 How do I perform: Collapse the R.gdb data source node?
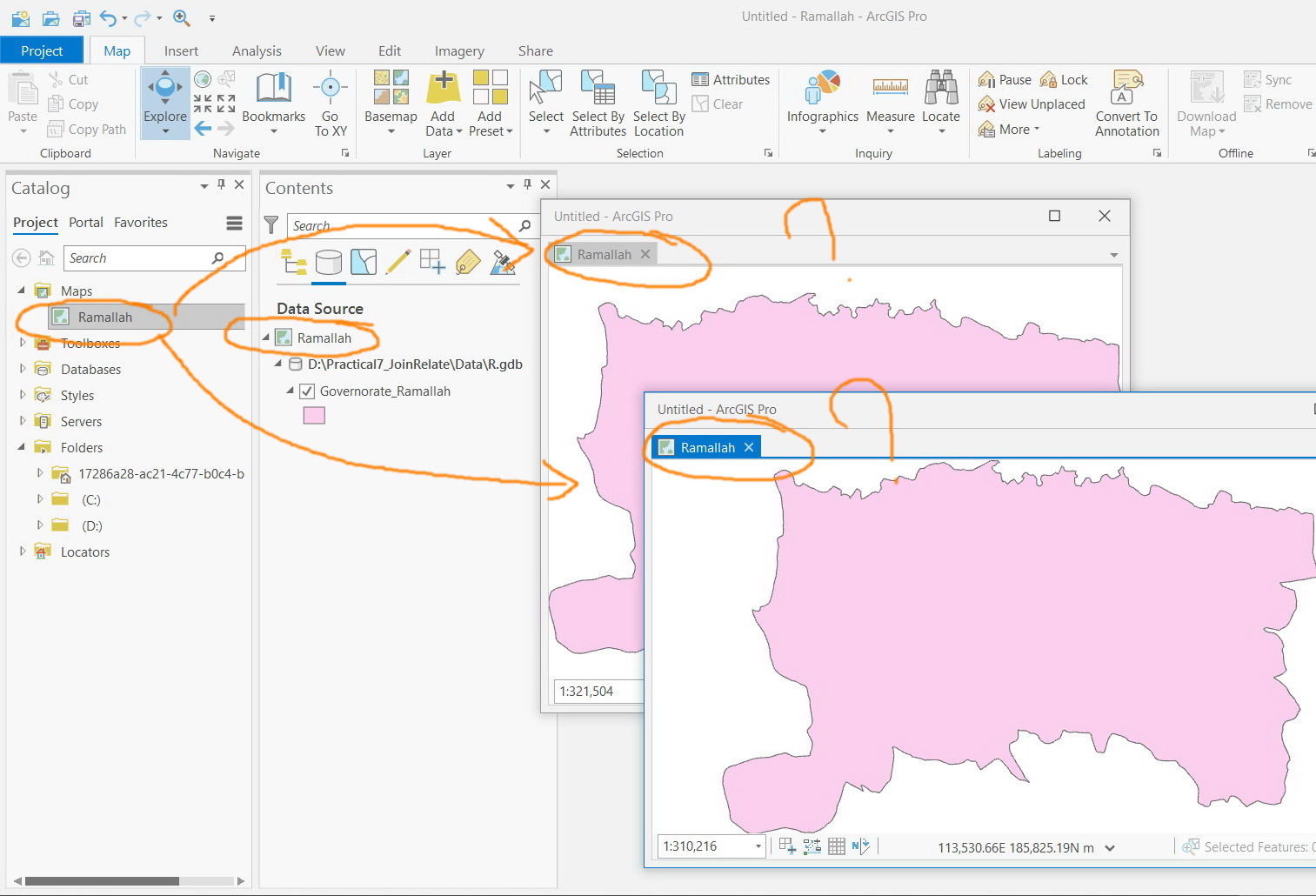coord(278,364)
